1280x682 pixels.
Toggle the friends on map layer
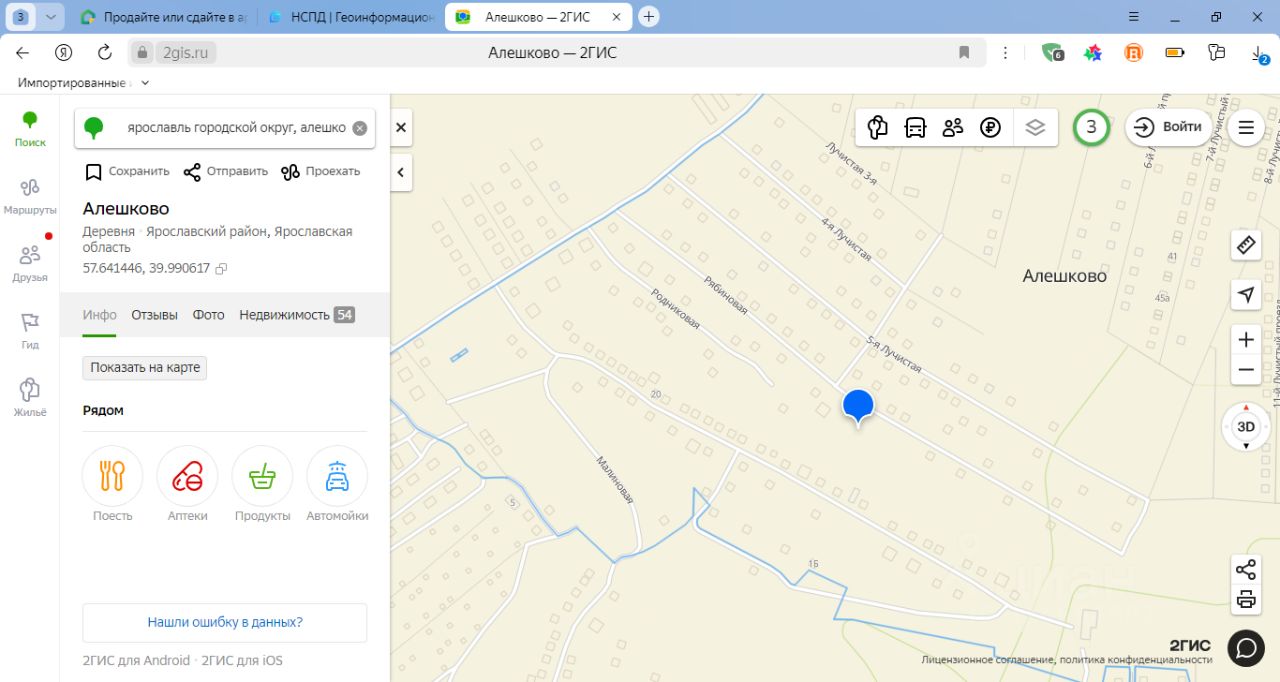click(953, 127)
